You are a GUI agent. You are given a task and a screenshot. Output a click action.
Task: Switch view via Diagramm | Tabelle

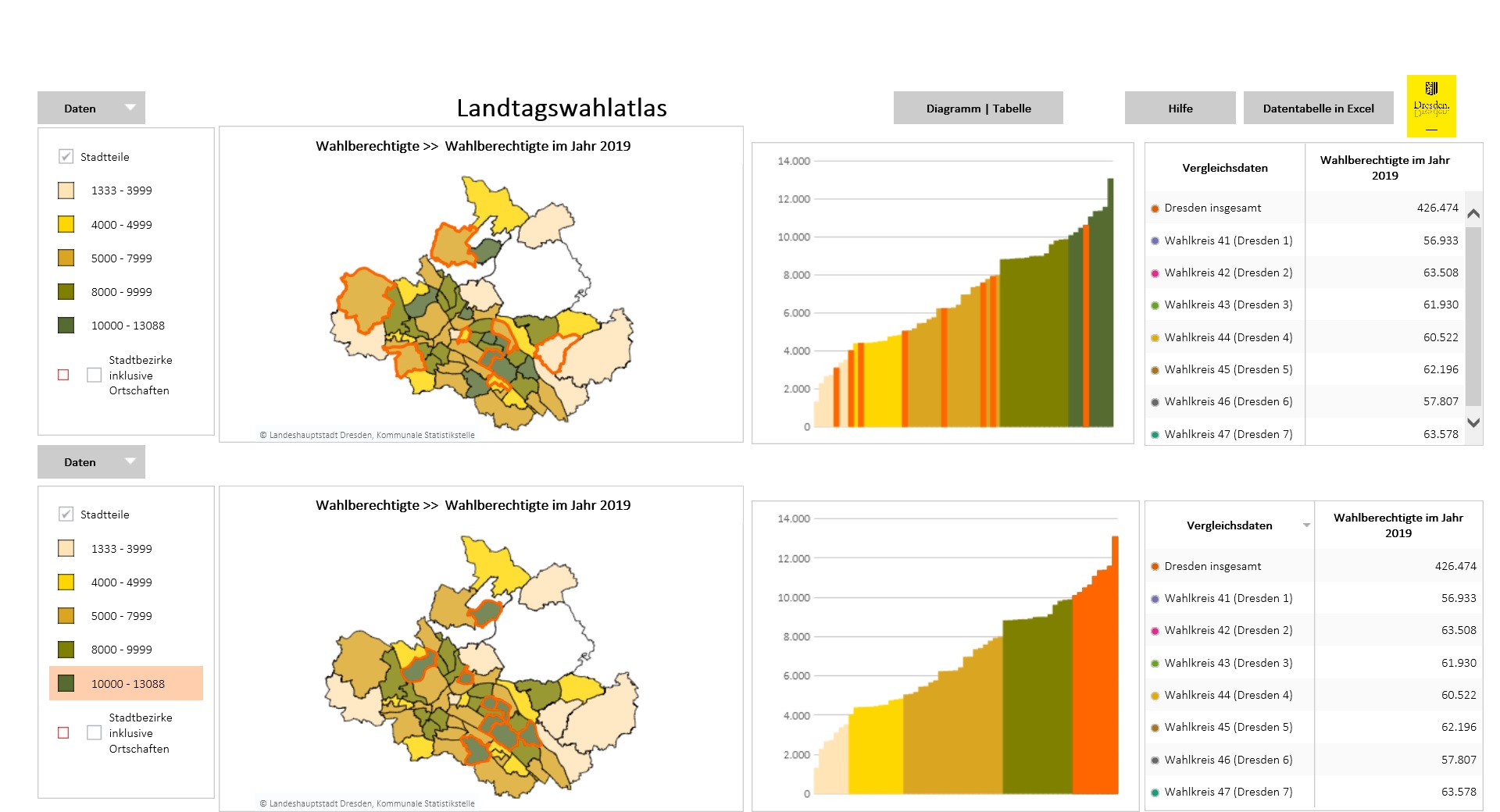pyautogui.click(x=978, y=109)
